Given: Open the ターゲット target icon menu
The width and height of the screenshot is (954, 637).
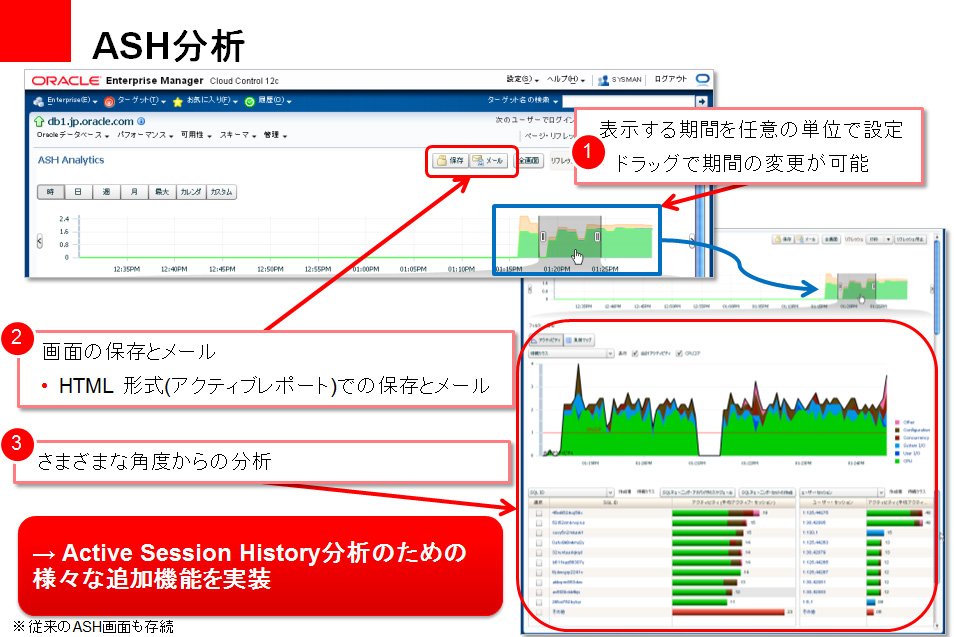Looking at the screenshot, I should (x=110, y=102).
